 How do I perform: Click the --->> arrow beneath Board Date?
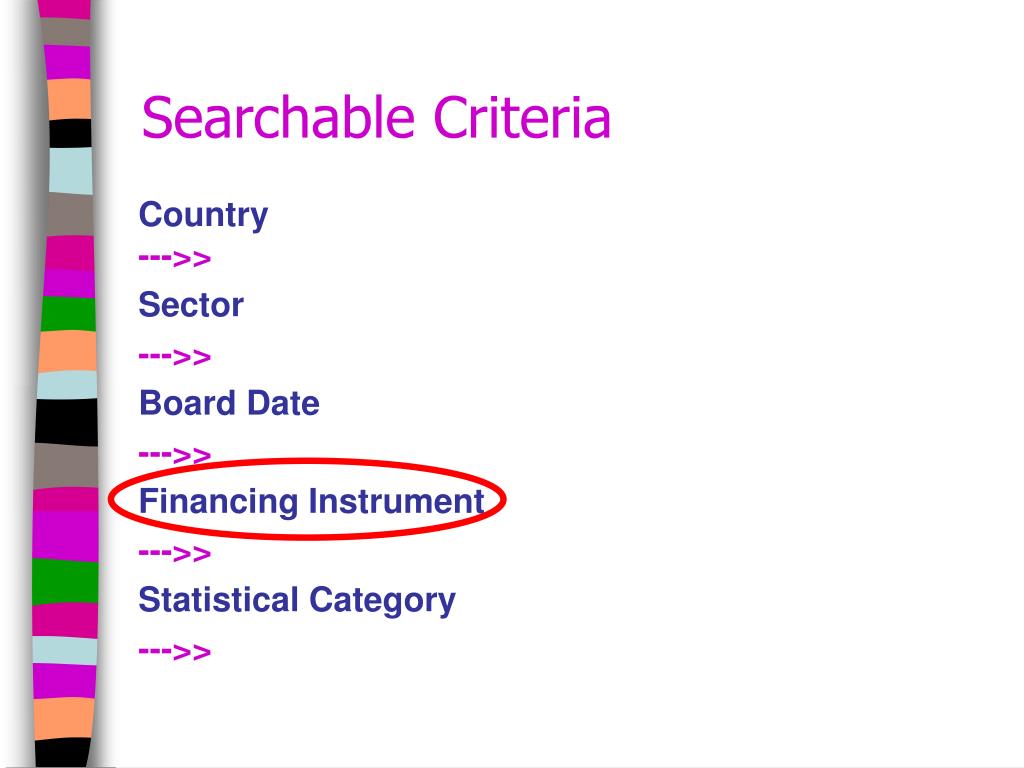pyautogui.click(x=174, y=454)
